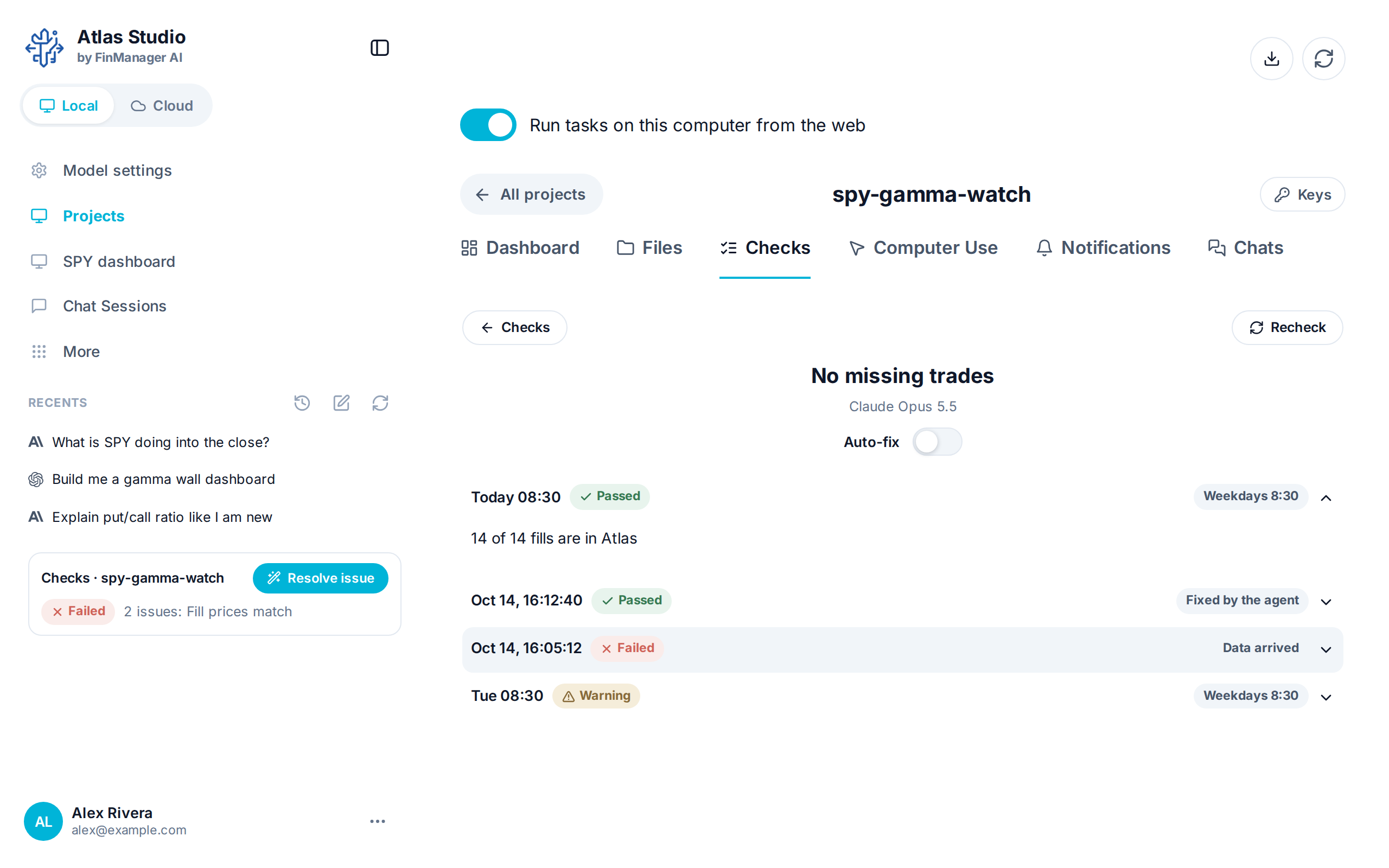Click 'Fixed by the agent' tag

(x=1242, y=601)
